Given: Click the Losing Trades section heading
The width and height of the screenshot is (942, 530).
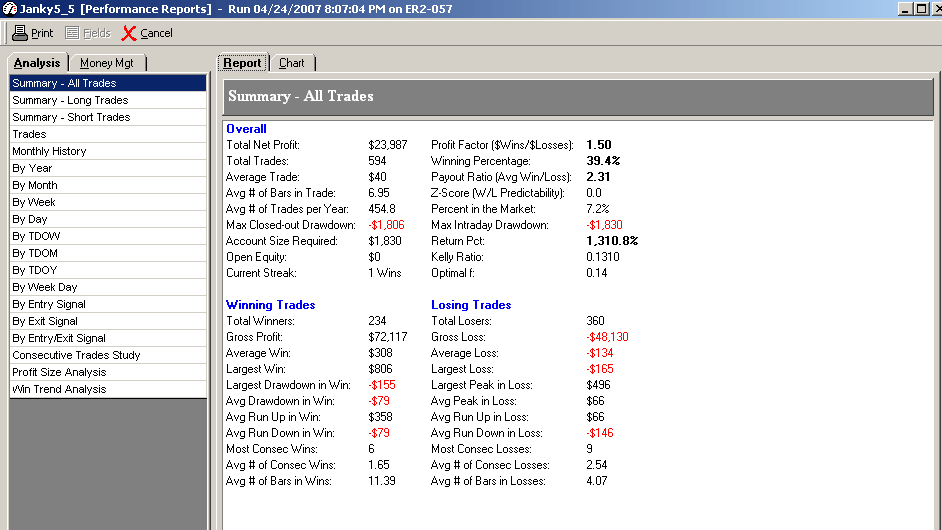Looking at the screenshot, I should pyautogui.click(x=471, y=305).
